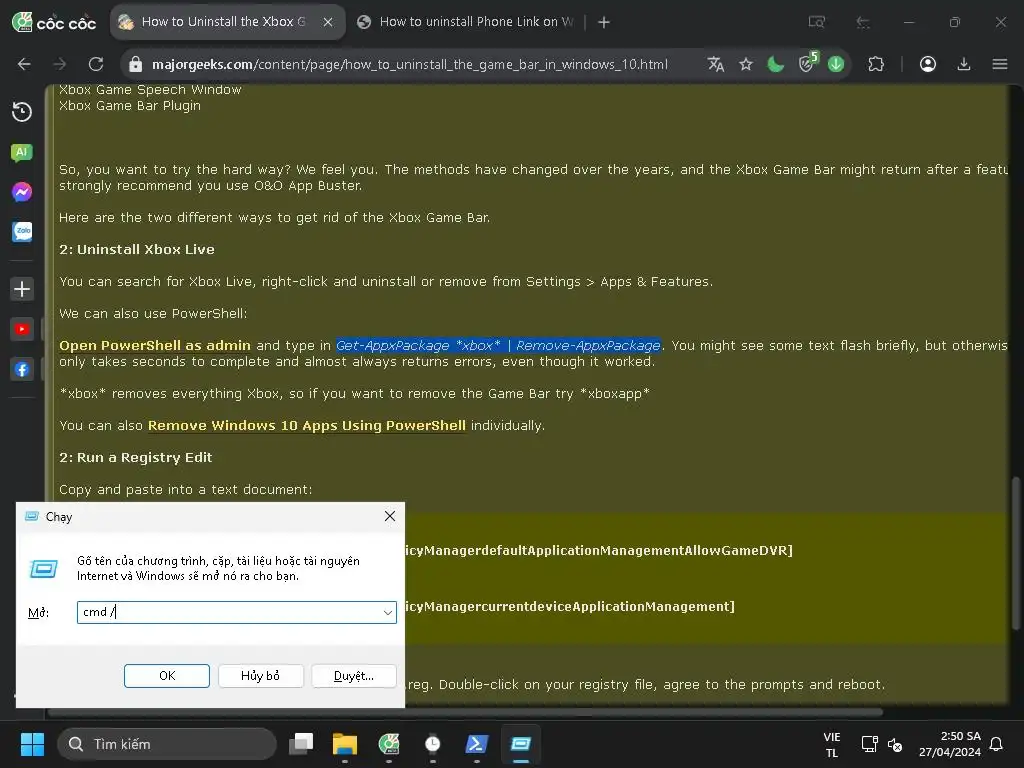Open the browser main menu
The image size is (1024, 768).
click(1000, 64)
